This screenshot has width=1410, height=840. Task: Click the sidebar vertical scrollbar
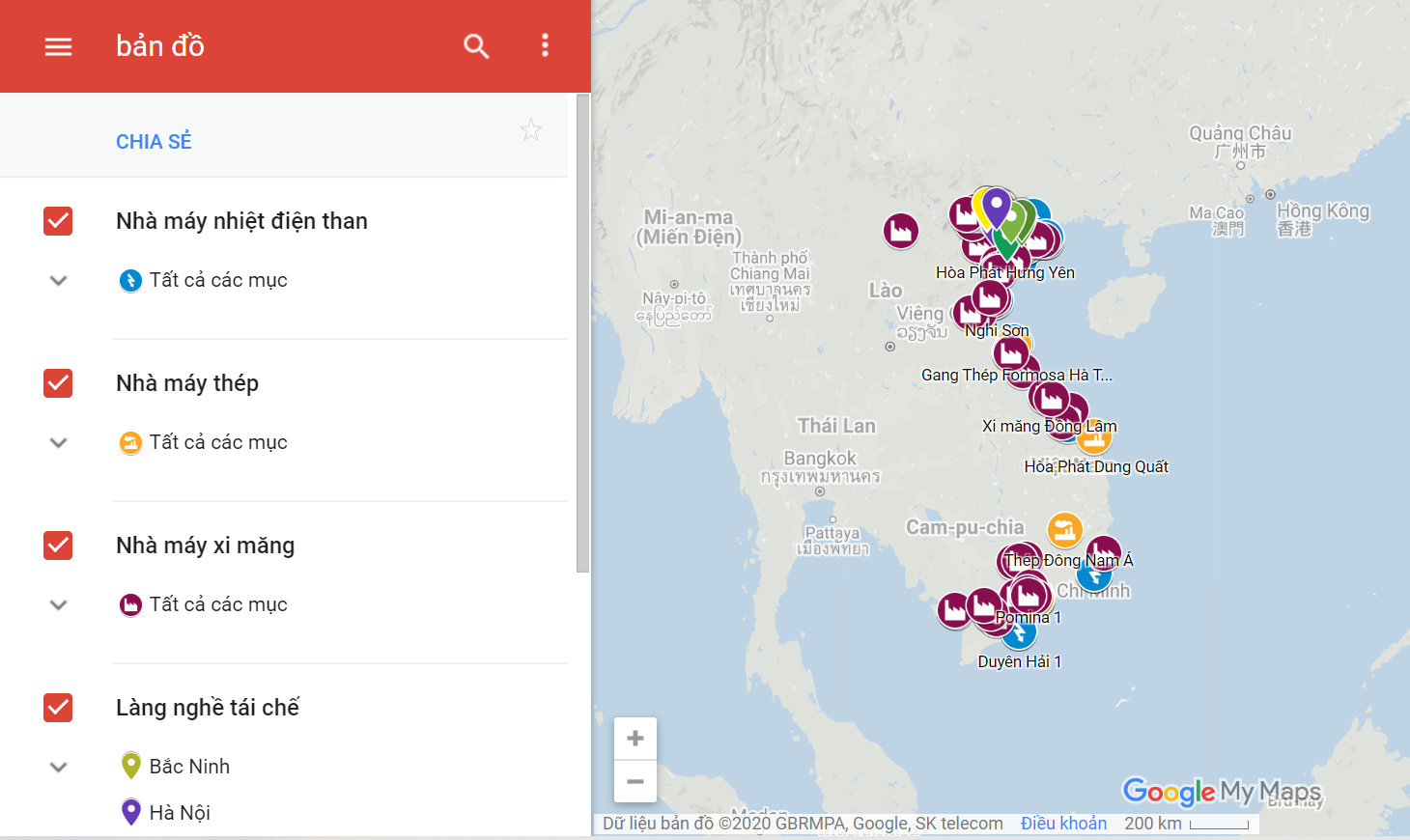(582, 333)
